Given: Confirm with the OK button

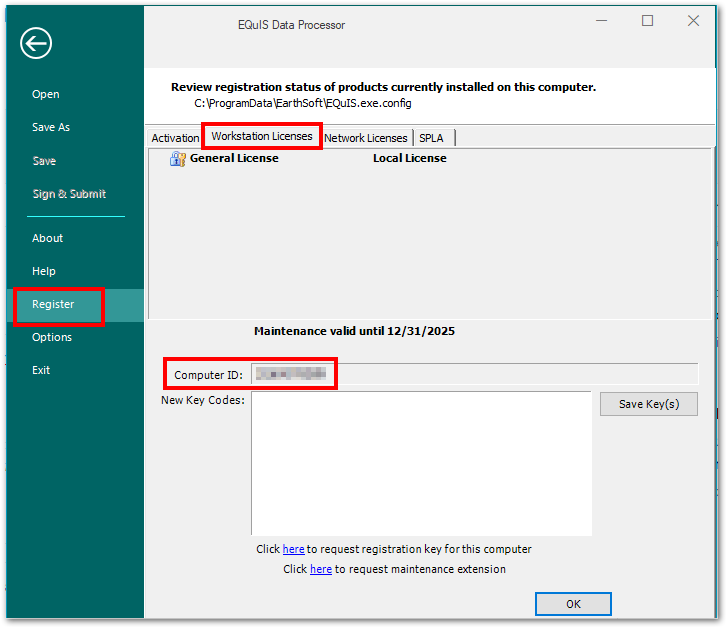Looking at the screenshot, I should tap(573, 604).
